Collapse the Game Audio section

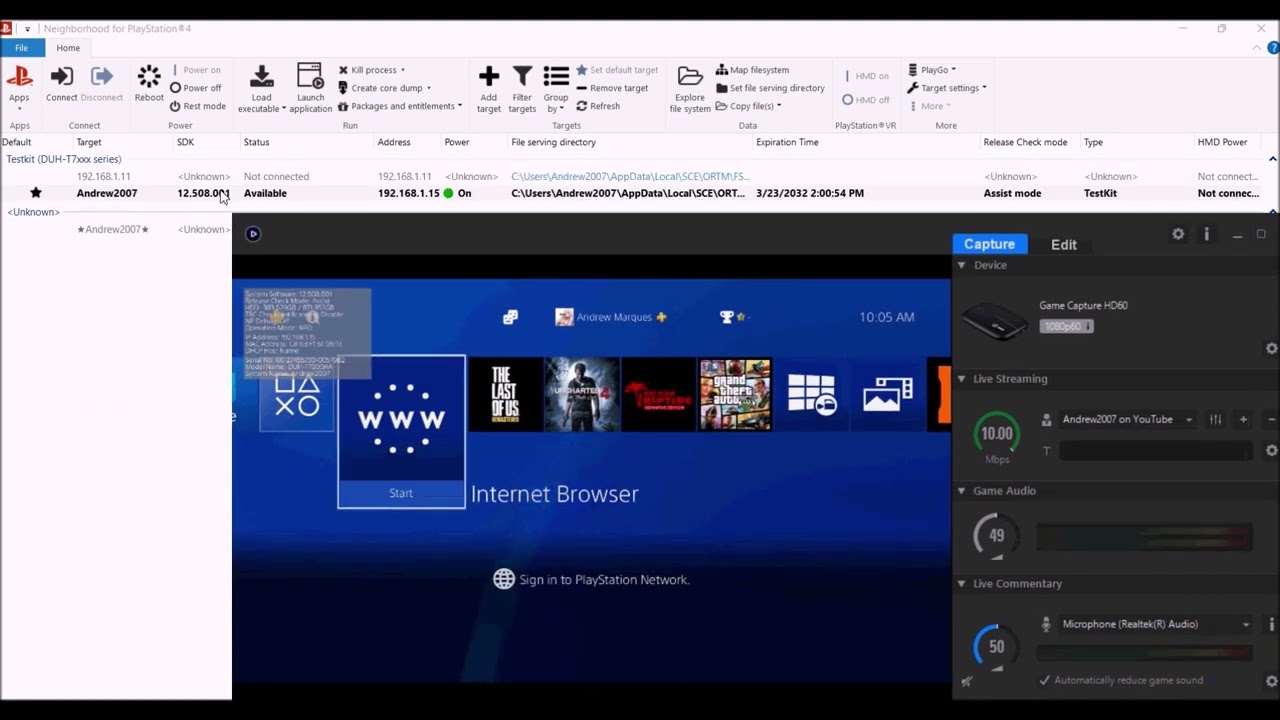click(961, 491)
